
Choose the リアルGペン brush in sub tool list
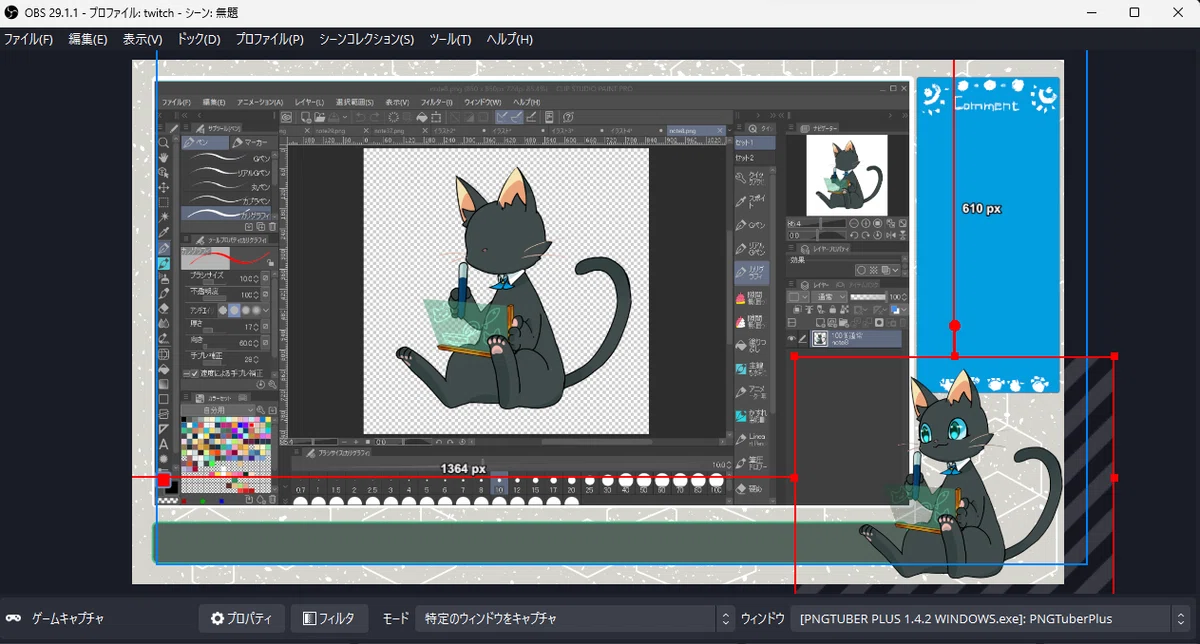[x=228, y=172]
